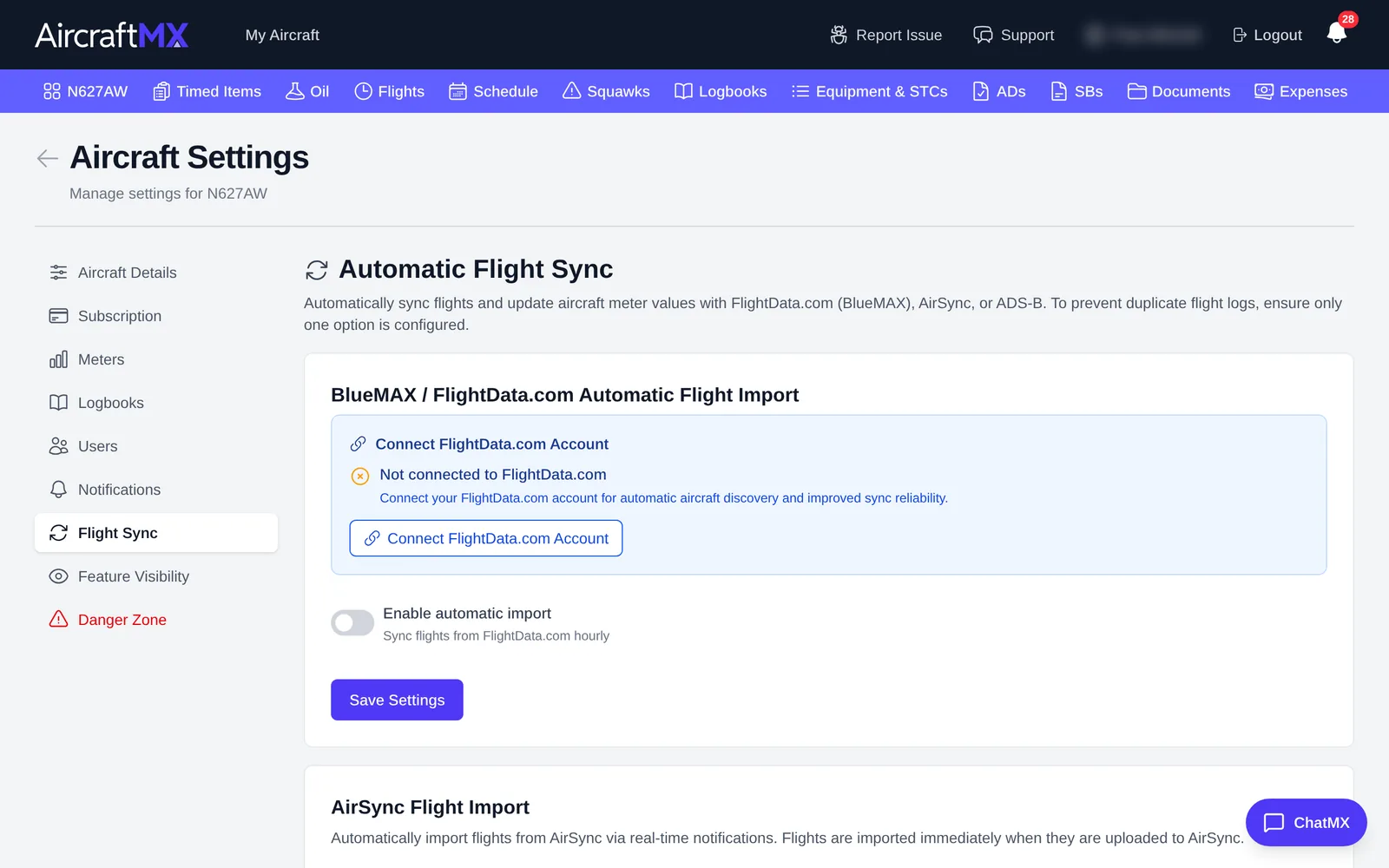
Task: Open the N627AW dashboard tab
Action: click(85, 91)
